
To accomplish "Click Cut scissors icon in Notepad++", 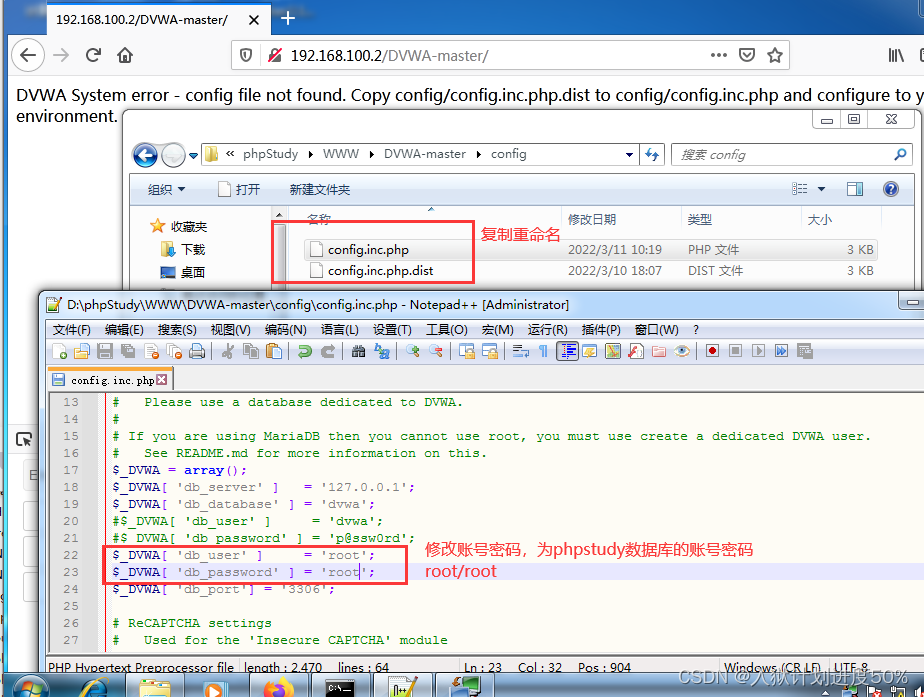I will click(228, 351).
